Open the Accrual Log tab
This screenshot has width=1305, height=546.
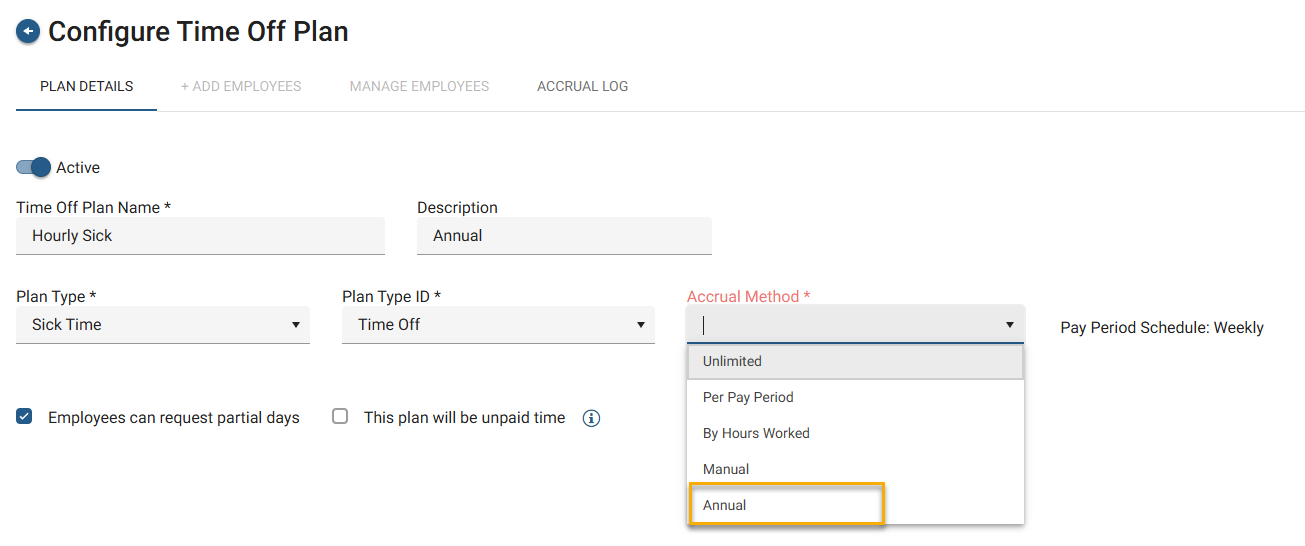(583, 86)
